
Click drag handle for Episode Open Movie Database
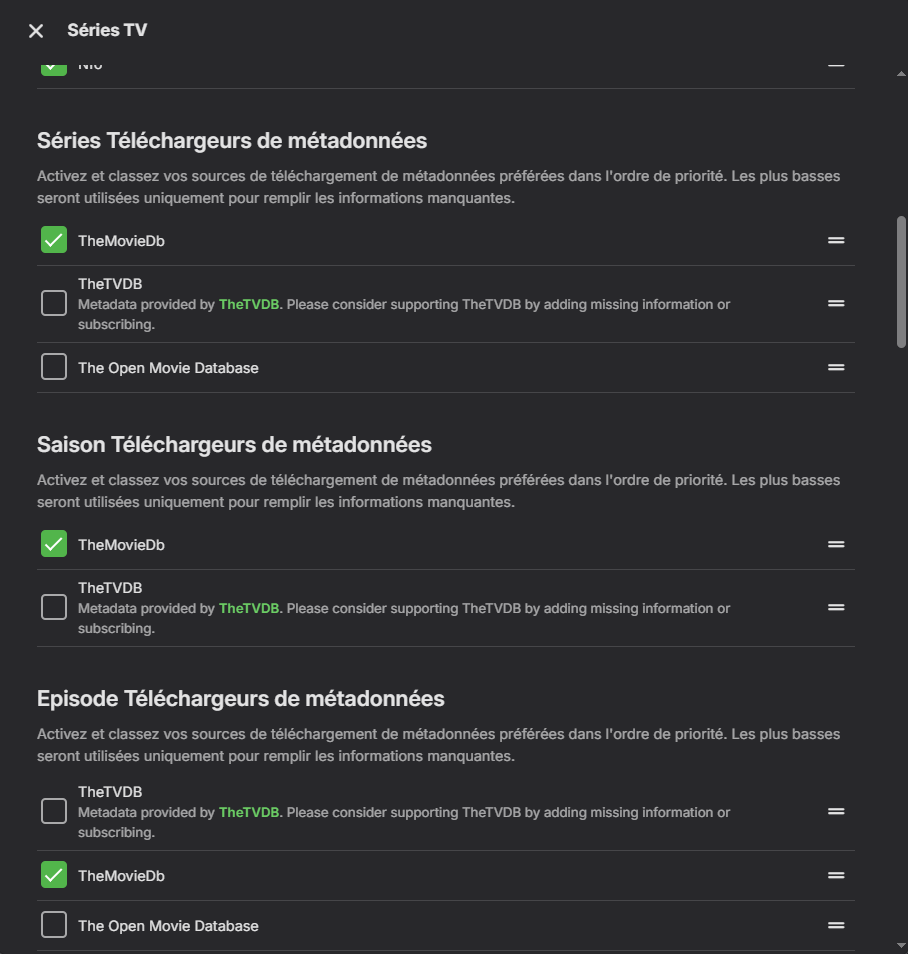[x=836, y=925]
